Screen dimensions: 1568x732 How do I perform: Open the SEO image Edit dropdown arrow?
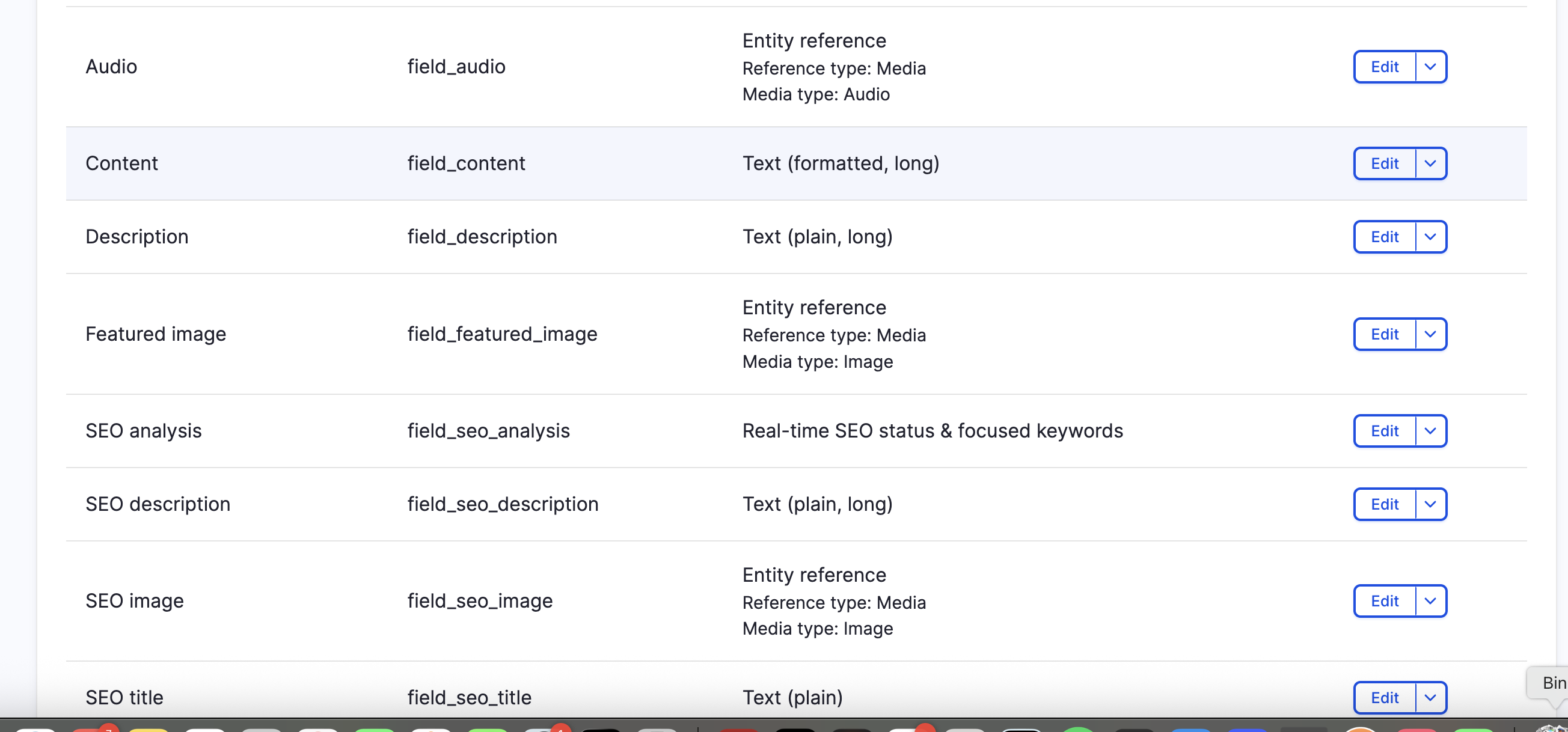coord(1430,600)
